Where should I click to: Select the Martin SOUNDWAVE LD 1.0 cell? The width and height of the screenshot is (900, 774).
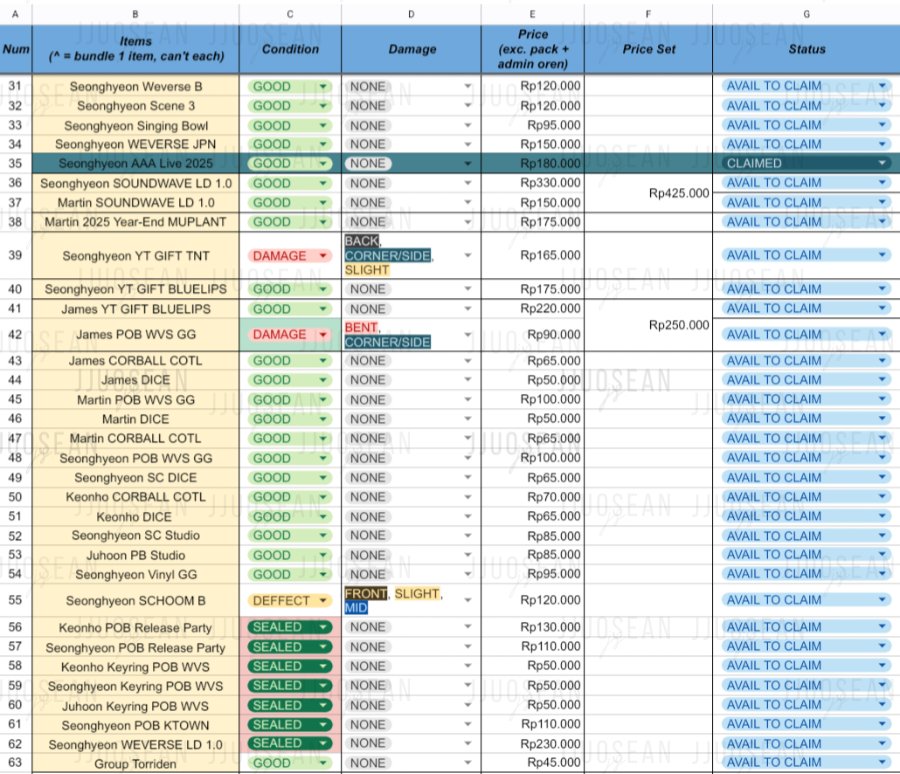pyautogui.click(x=135, y=203)
